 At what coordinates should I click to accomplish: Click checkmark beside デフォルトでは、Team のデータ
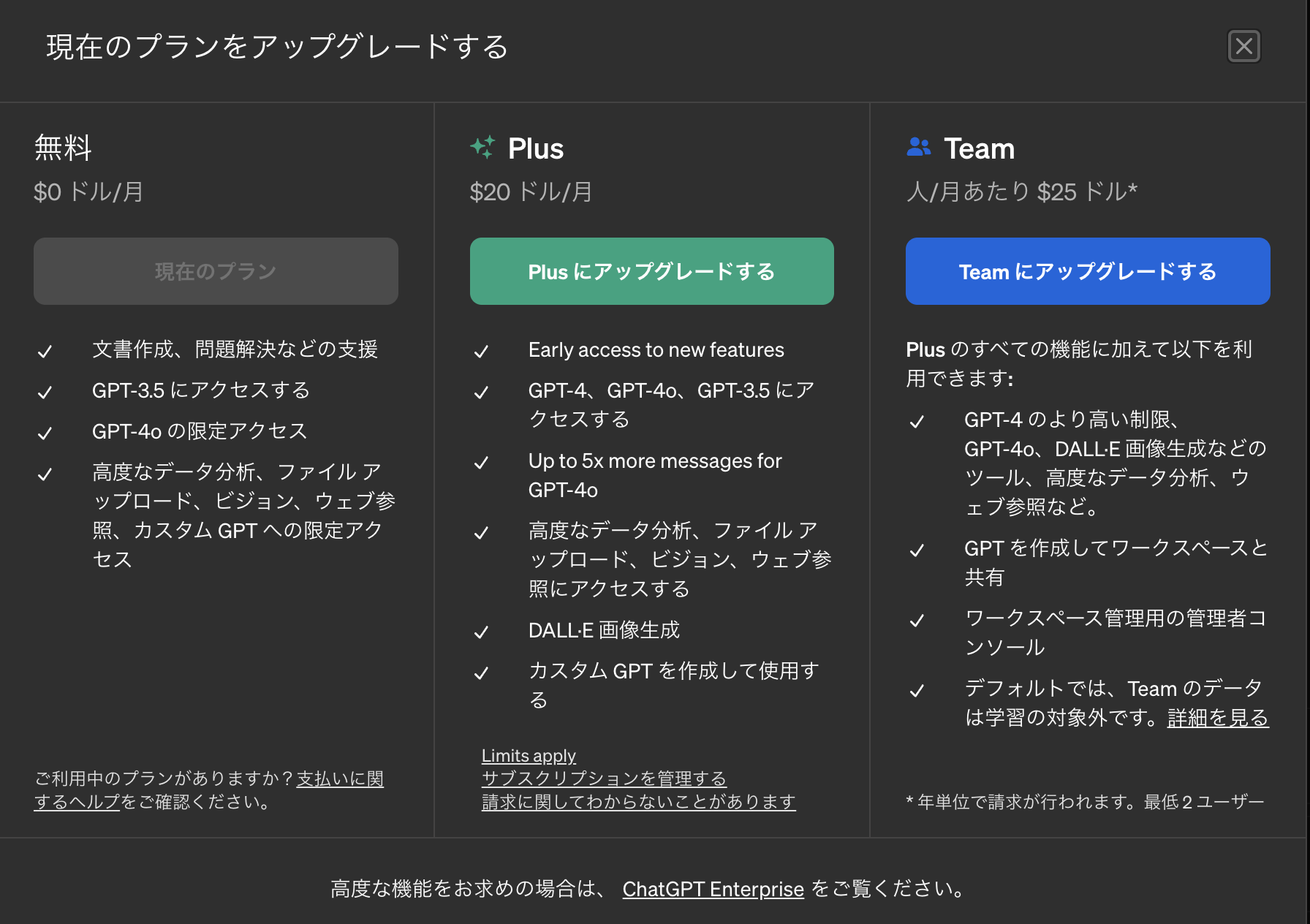(x=917, y=691)
